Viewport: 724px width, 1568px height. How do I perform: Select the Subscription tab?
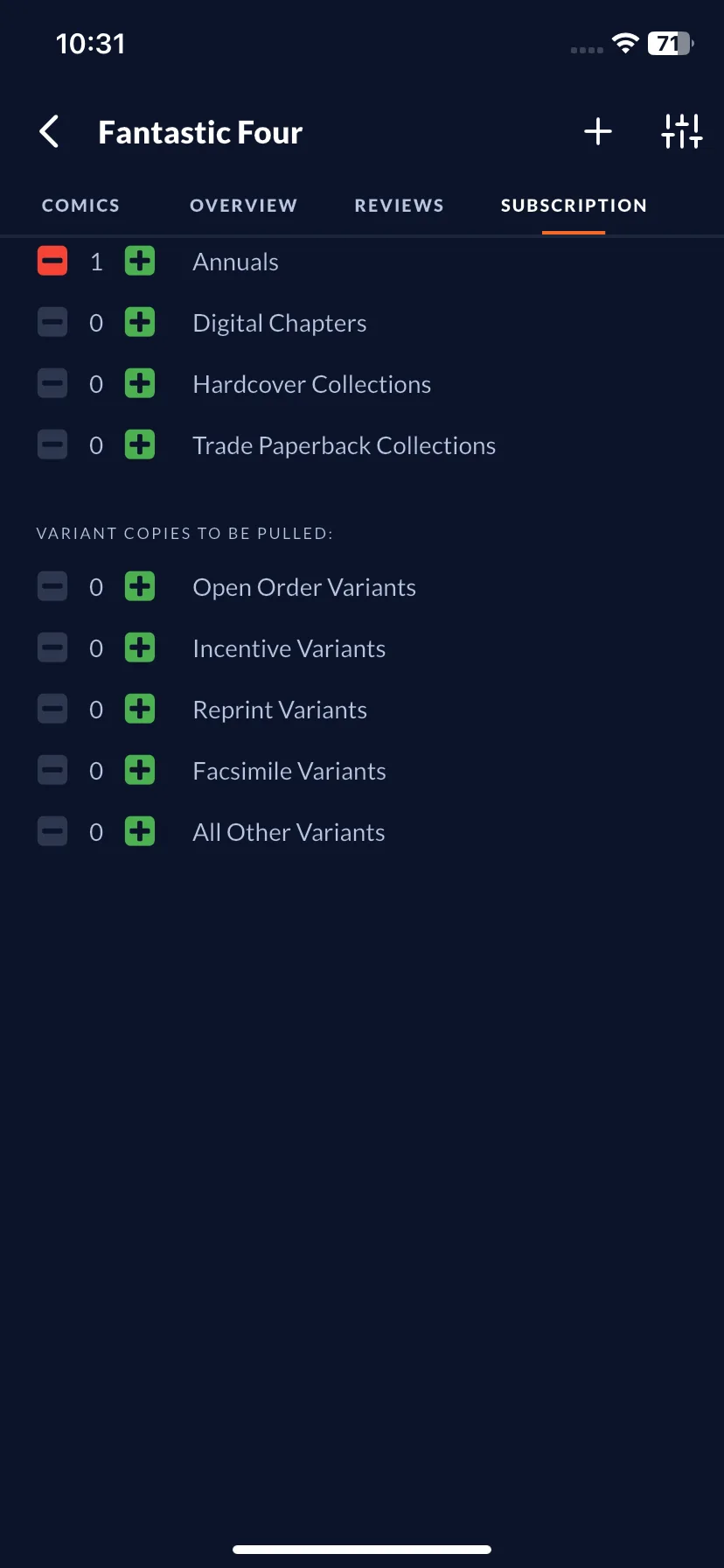574,206
